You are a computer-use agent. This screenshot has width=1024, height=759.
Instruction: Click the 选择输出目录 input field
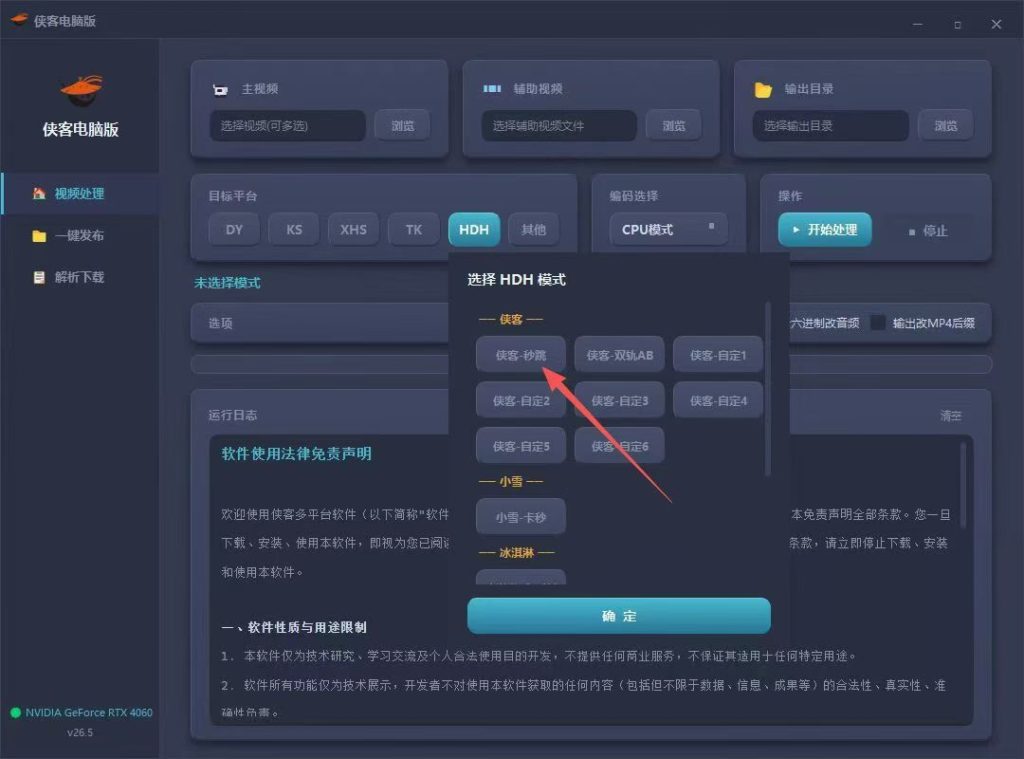(x=831, y=125)
